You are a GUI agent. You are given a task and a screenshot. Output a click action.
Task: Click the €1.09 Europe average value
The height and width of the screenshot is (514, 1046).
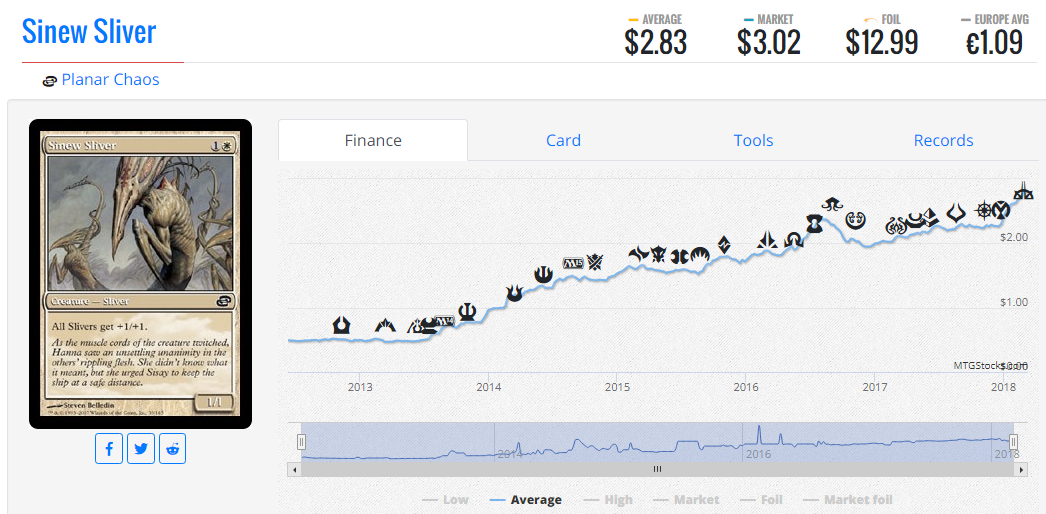[x=994, y=43]
